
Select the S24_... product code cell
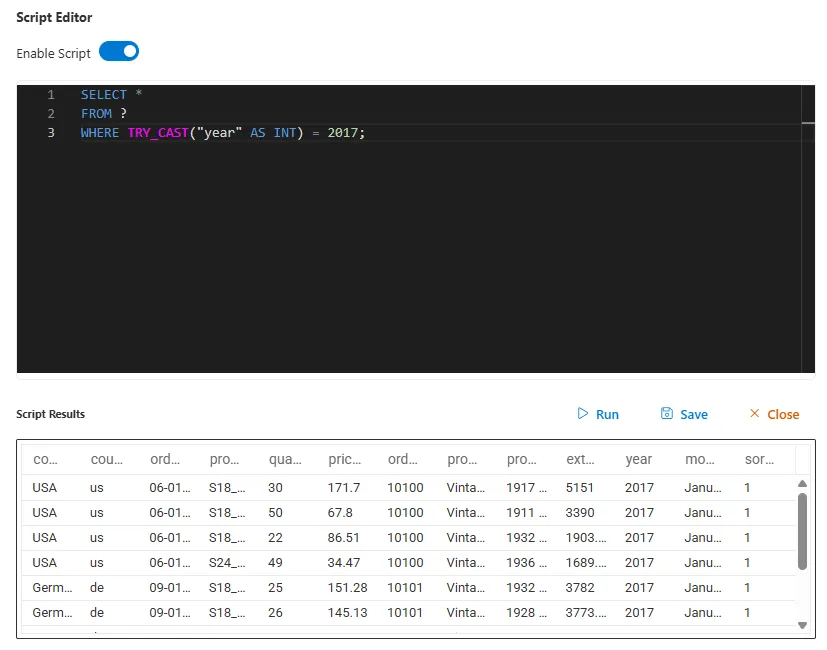tap(226, 562)
